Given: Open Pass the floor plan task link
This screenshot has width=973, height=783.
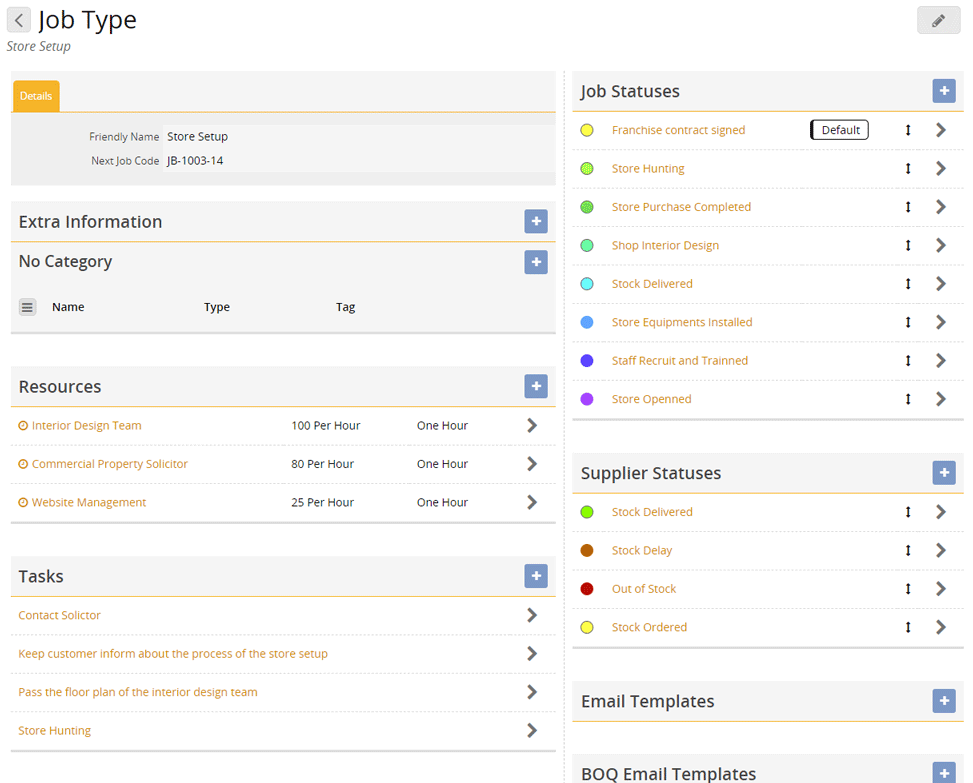Looking at the screenshot, I should click(138, 692).
